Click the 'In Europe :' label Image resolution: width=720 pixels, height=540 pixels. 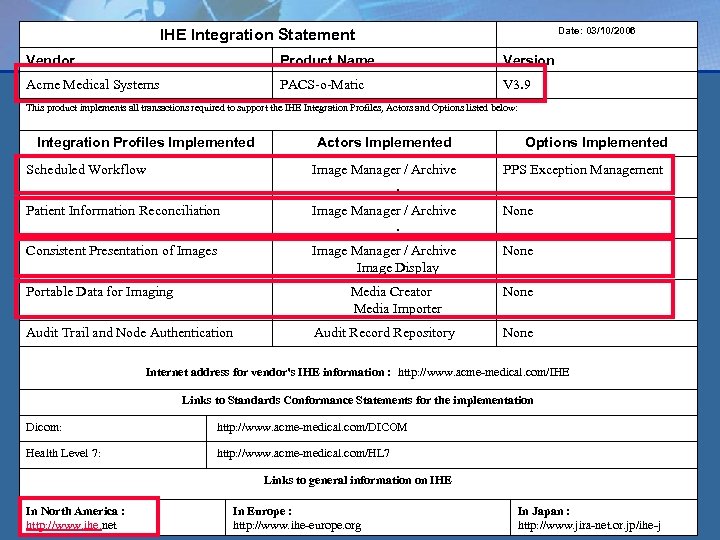262,511
